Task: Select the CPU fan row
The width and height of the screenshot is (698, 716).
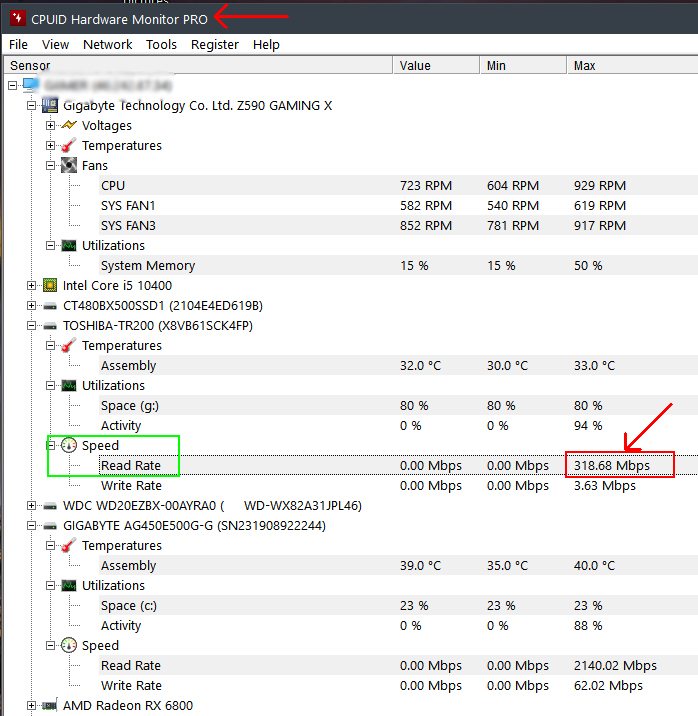Action: (398, 185)
